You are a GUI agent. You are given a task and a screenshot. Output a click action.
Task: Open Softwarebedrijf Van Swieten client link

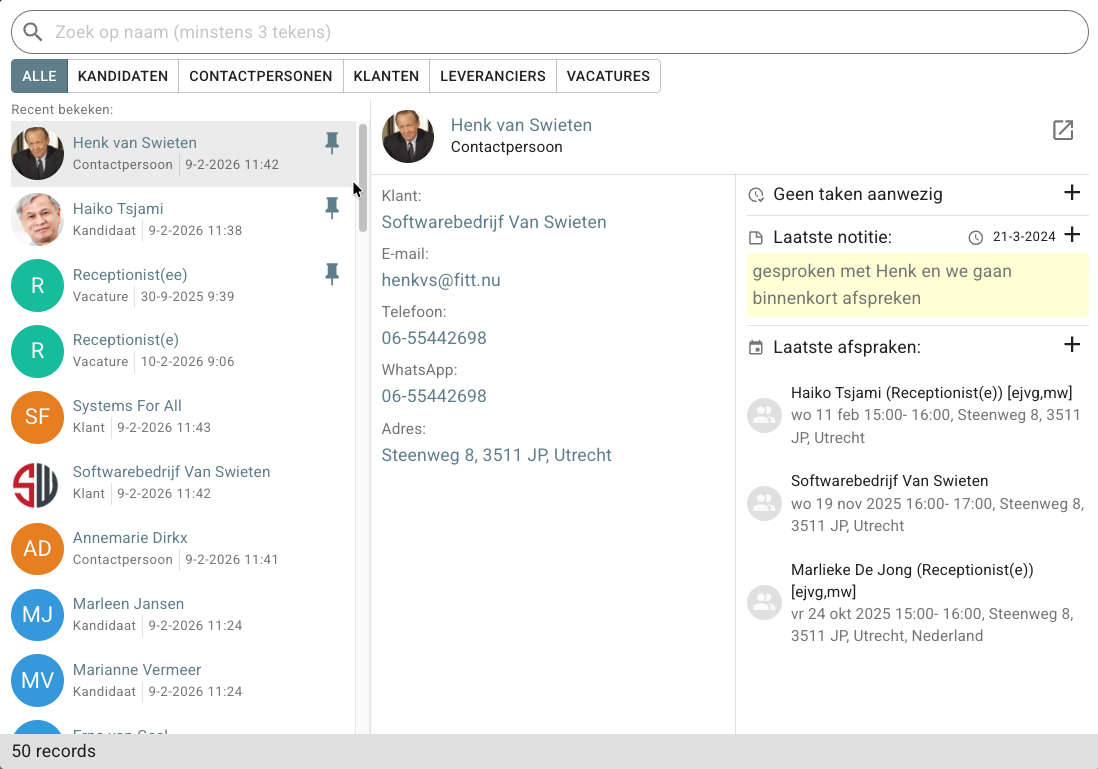pyautogui.click(x=494, y=222)
